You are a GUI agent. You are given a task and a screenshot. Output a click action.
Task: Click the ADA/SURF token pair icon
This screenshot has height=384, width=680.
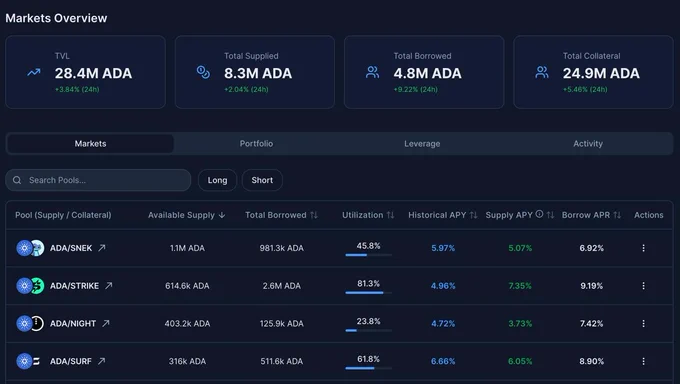click(29, 361)
